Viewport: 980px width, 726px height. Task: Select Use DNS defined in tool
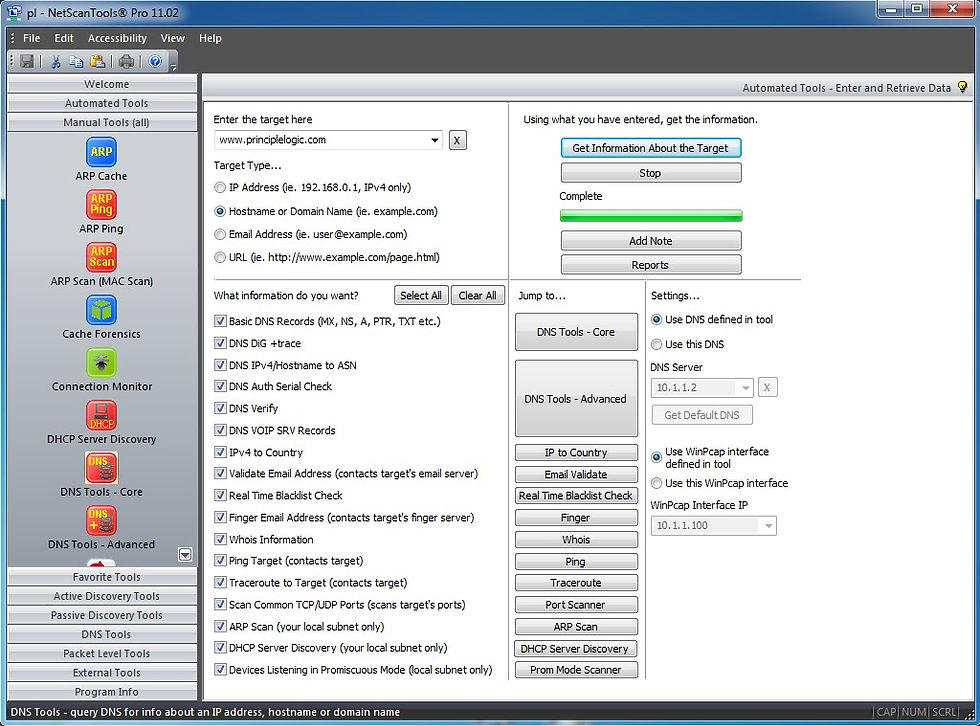[x=656, y=320]
